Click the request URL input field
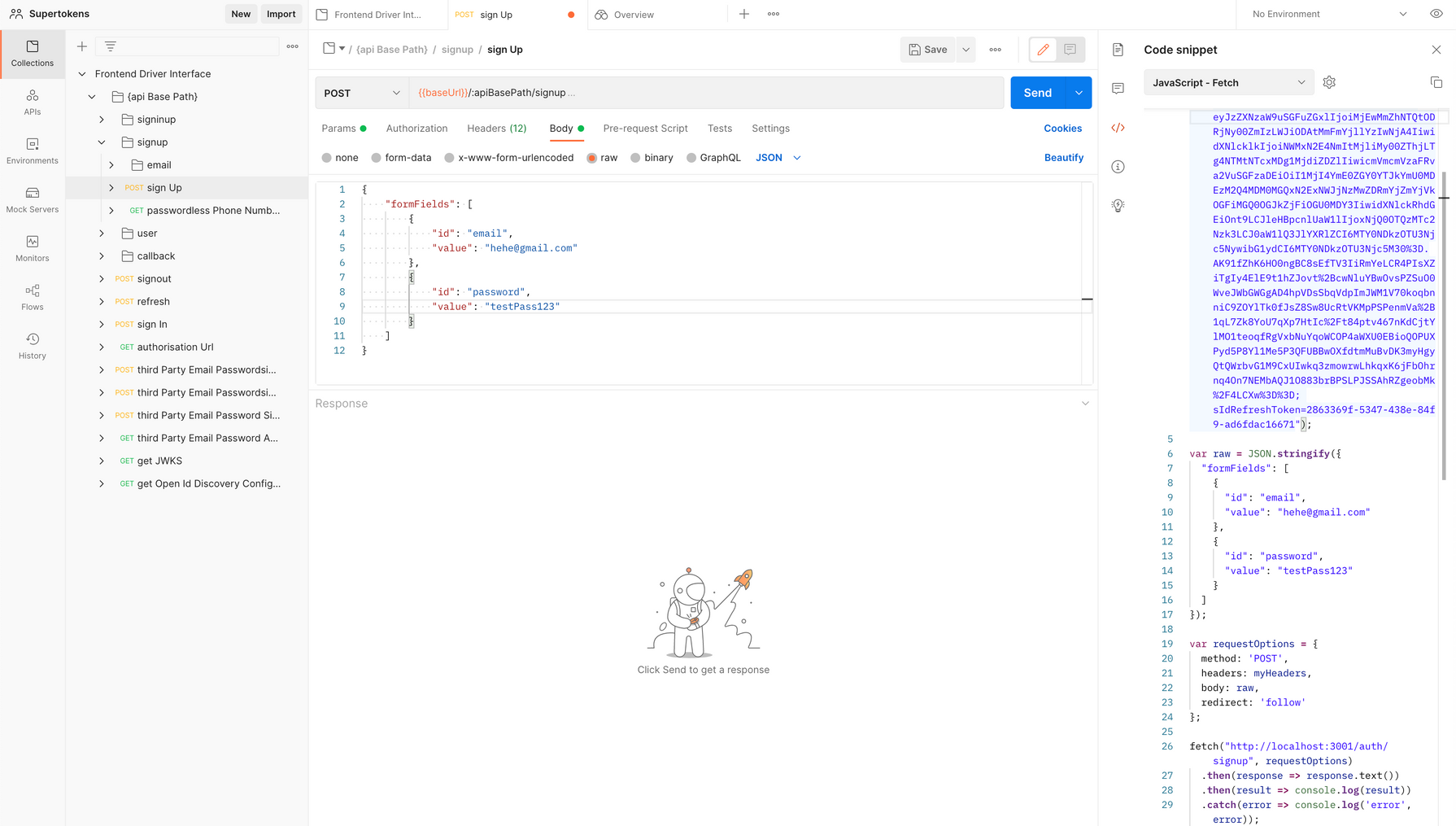This screenshot has height=826, width=1456. tap(706, 93)
